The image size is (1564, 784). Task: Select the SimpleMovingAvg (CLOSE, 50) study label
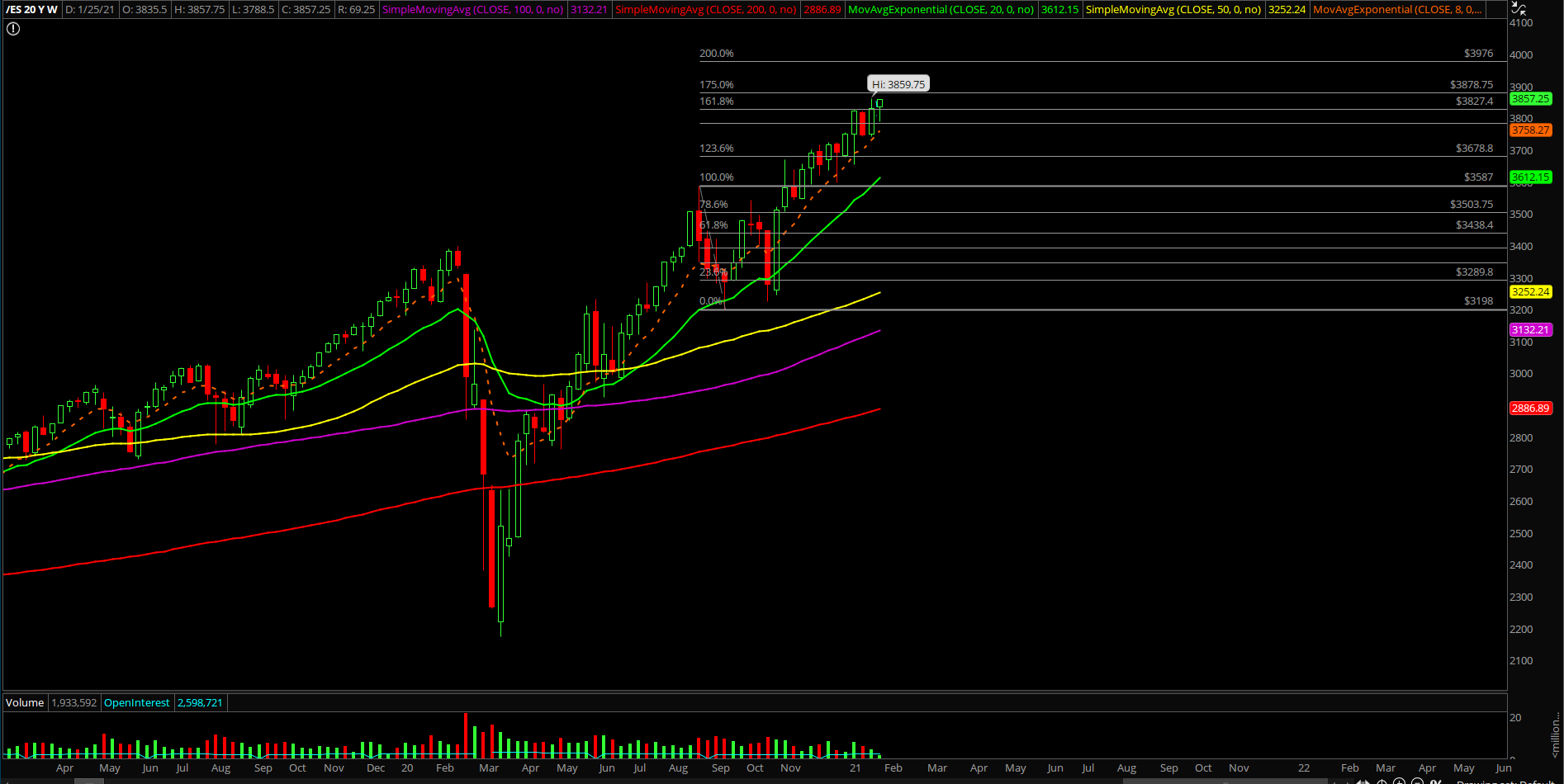click(1173, 10)
